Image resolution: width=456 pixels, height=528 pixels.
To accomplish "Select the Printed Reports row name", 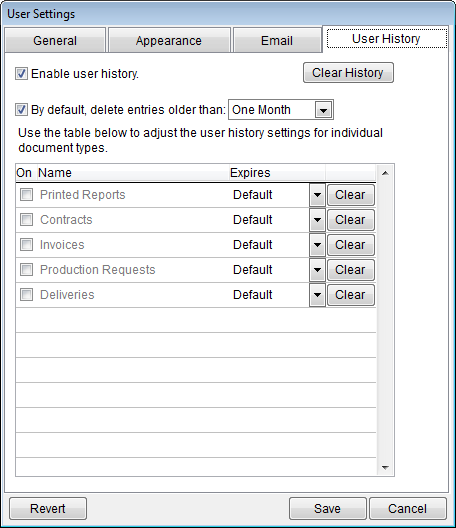I will coord(83,195).
